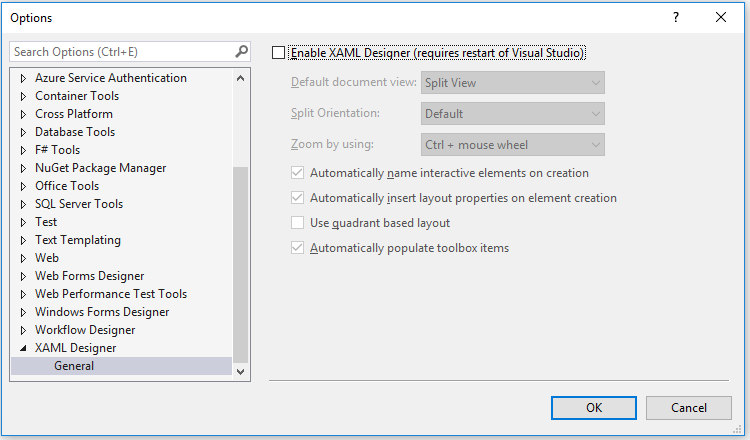
Task: Click the Search Options input field
Action: pyautogui.click(x=120, y=51)
